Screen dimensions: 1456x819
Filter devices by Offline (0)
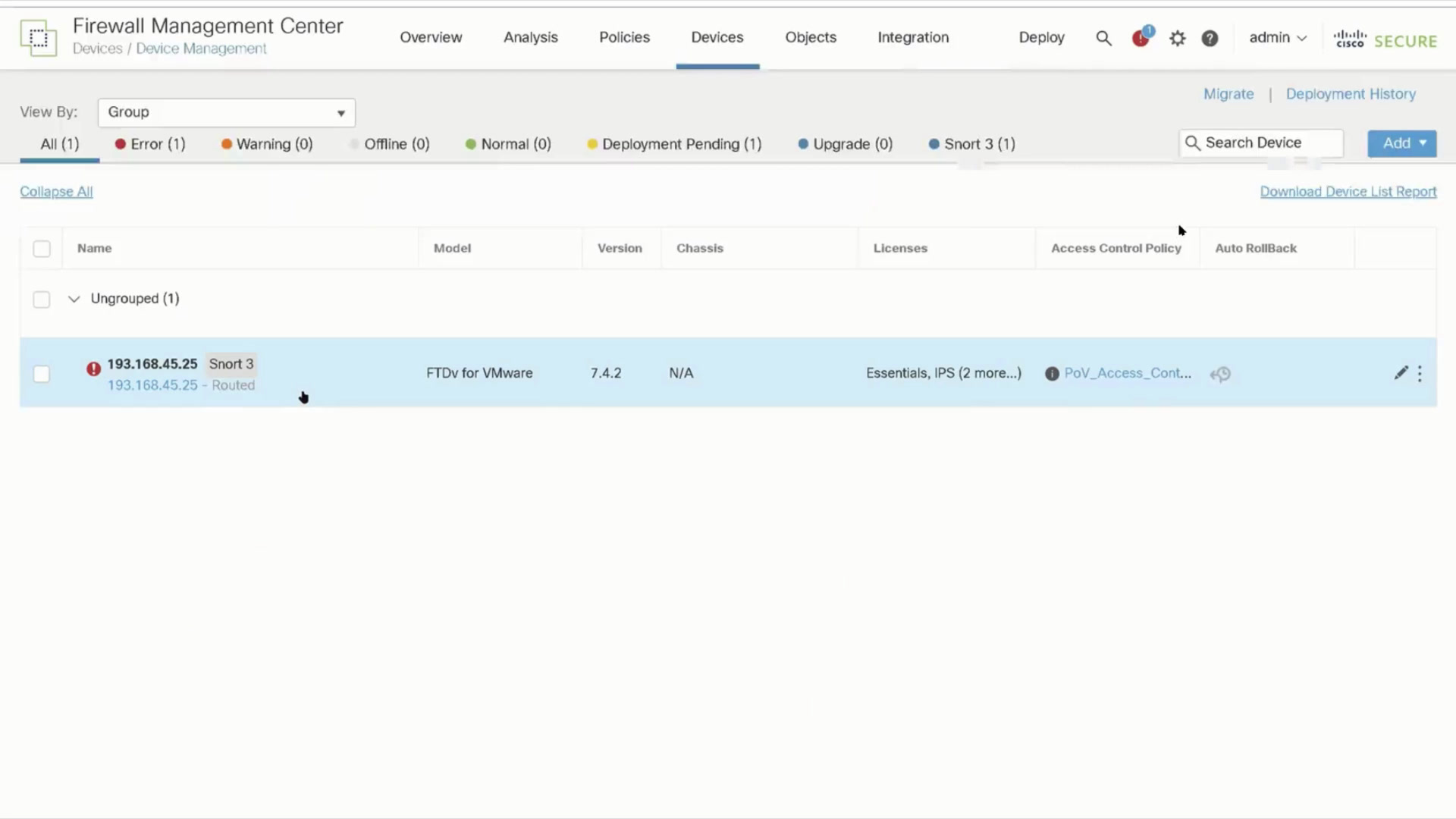[x=390, y=144]
